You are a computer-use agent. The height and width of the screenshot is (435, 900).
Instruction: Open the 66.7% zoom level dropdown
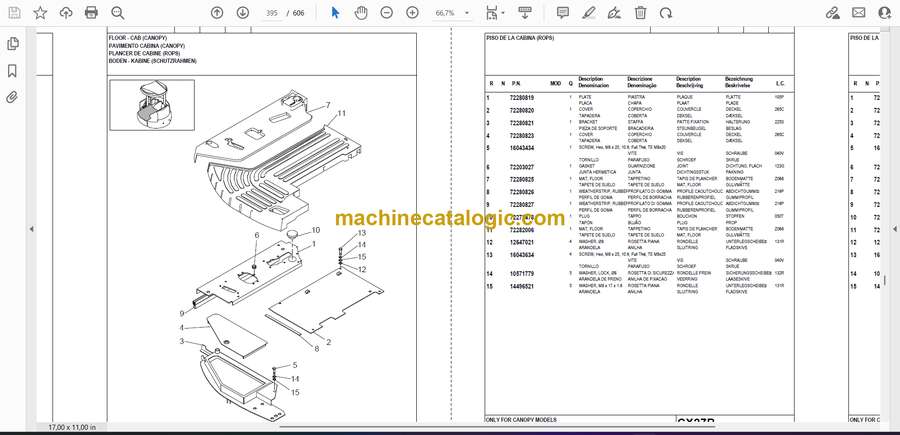click(x=452, y=13)
